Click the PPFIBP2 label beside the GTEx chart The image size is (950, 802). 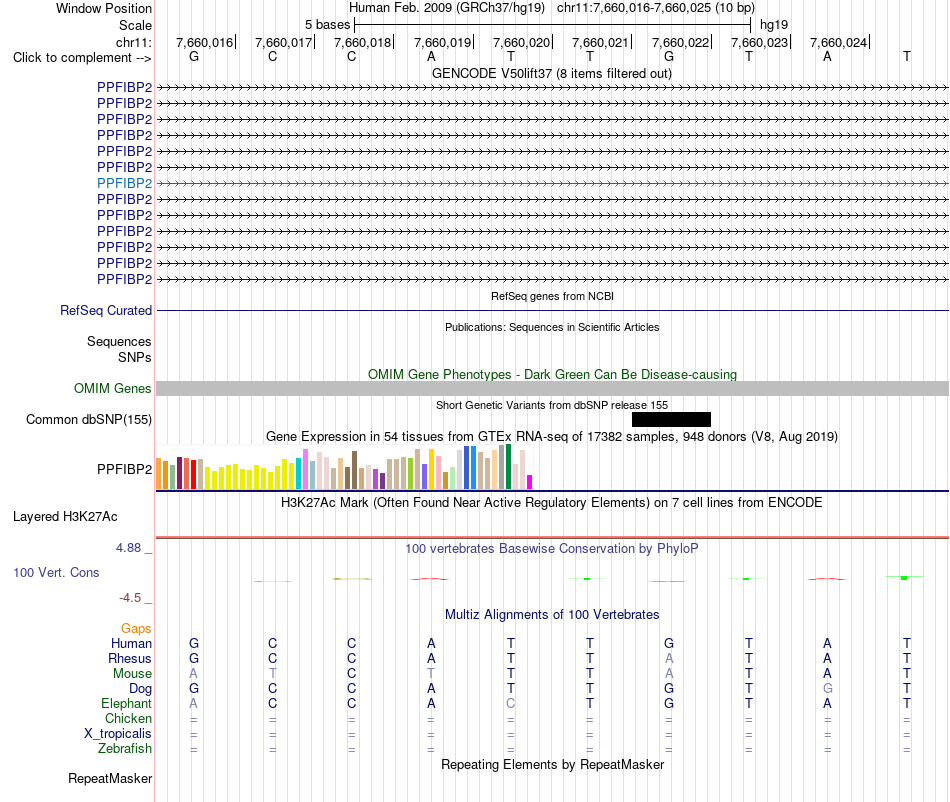pyautogui.click(x=124, y=469)
